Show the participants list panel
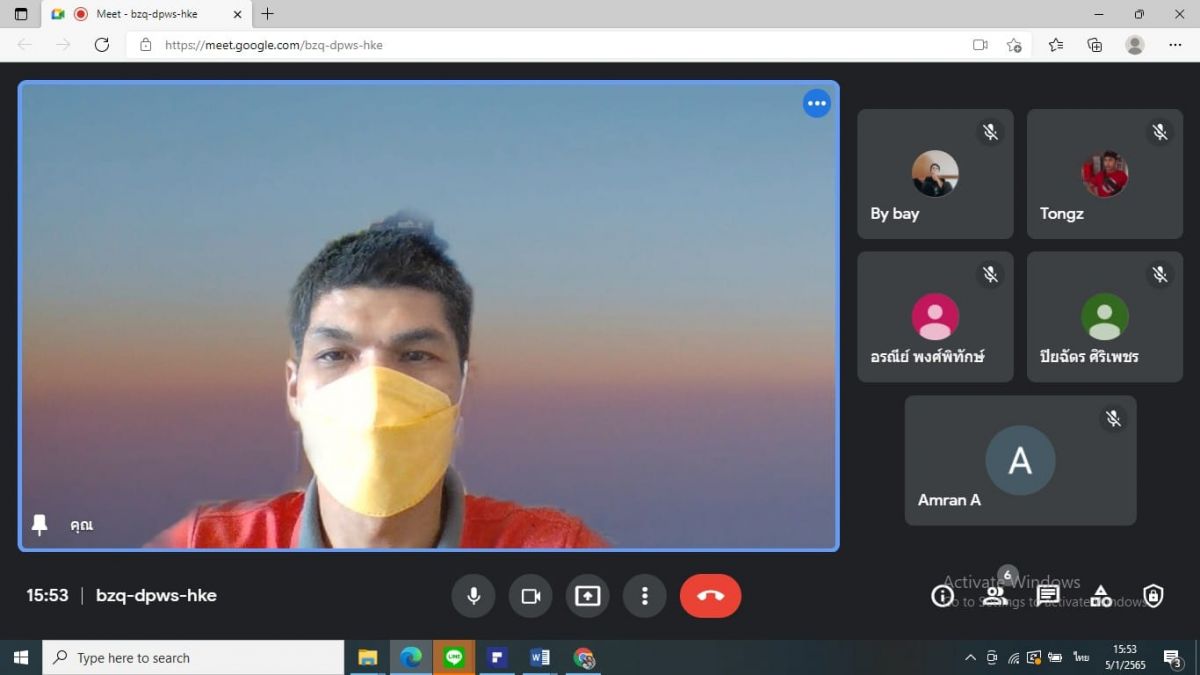The height and width of the screenshot is (675, 1200). pos(994,596)
